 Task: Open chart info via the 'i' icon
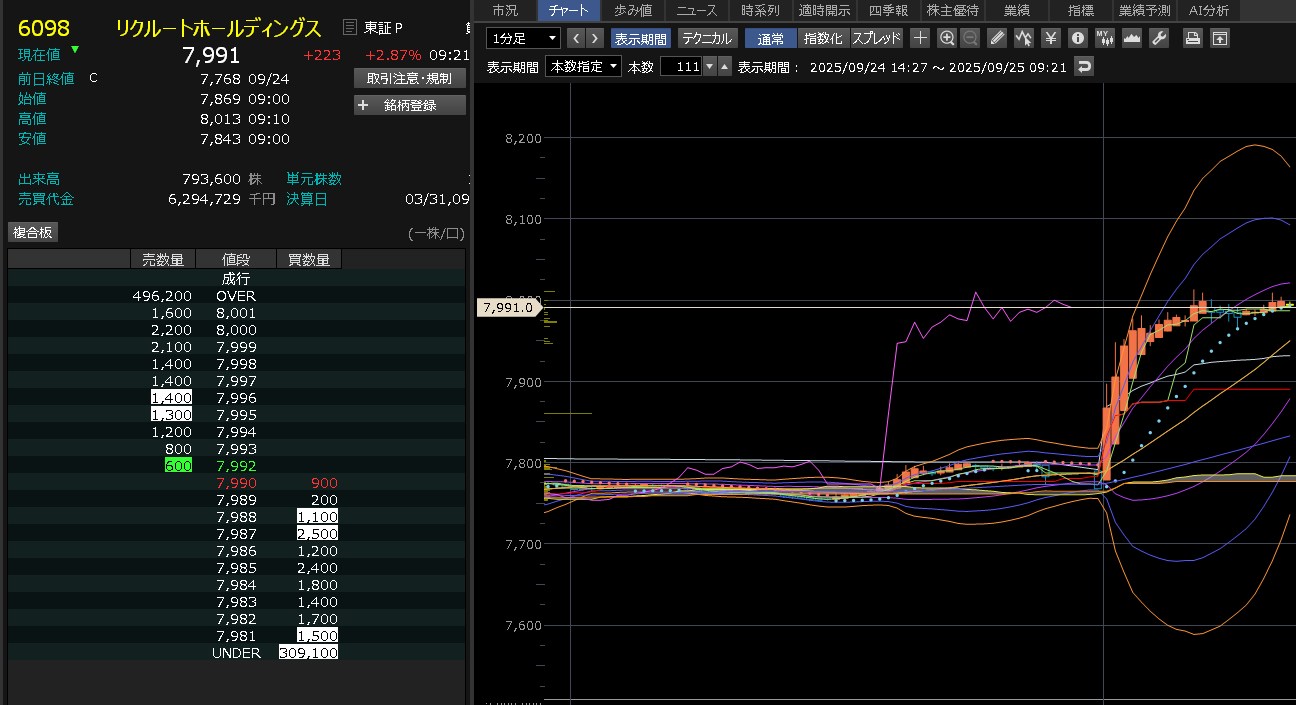(x=1077, y=38)
